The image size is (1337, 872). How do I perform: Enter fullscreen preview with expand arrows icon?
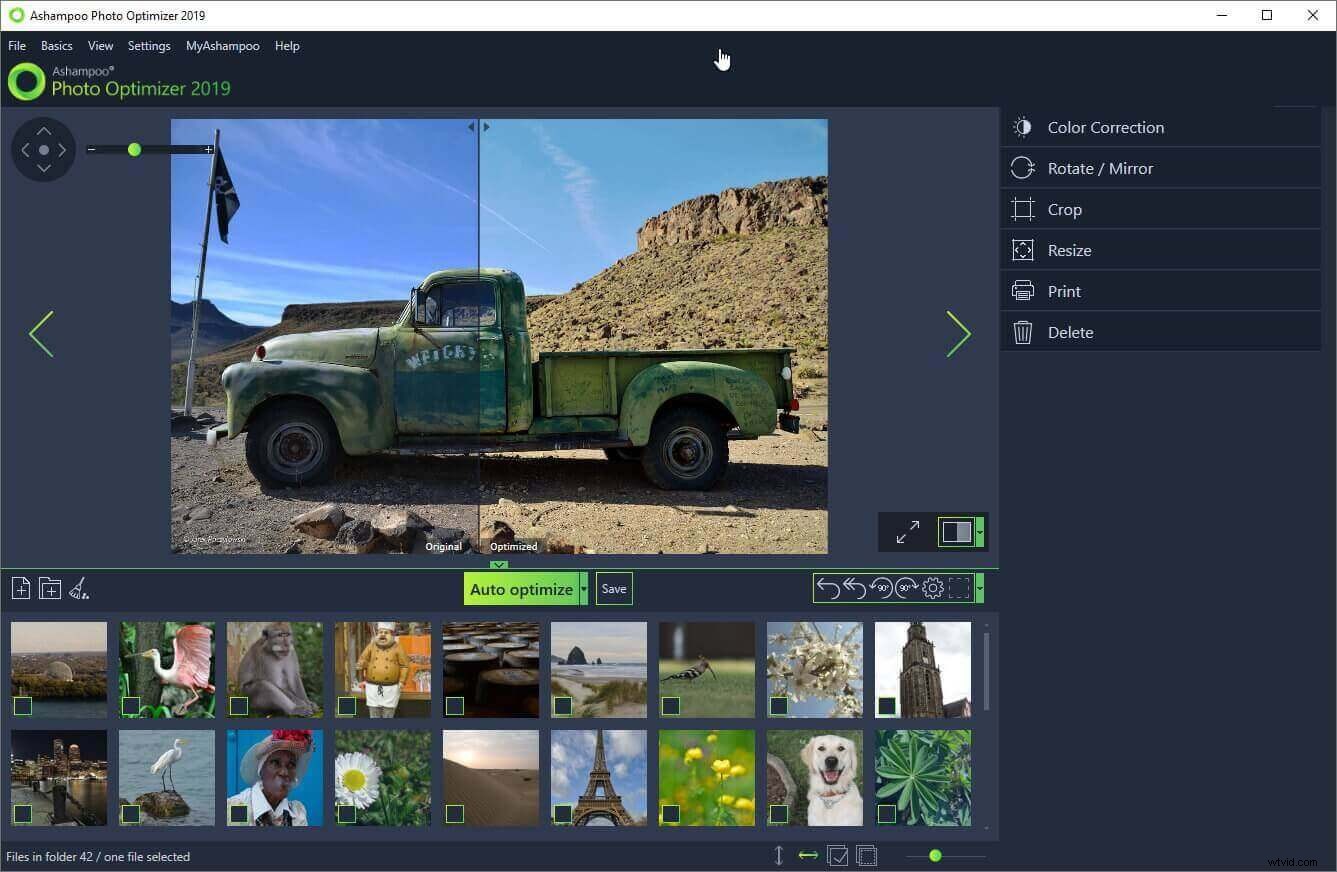(907, 531)
